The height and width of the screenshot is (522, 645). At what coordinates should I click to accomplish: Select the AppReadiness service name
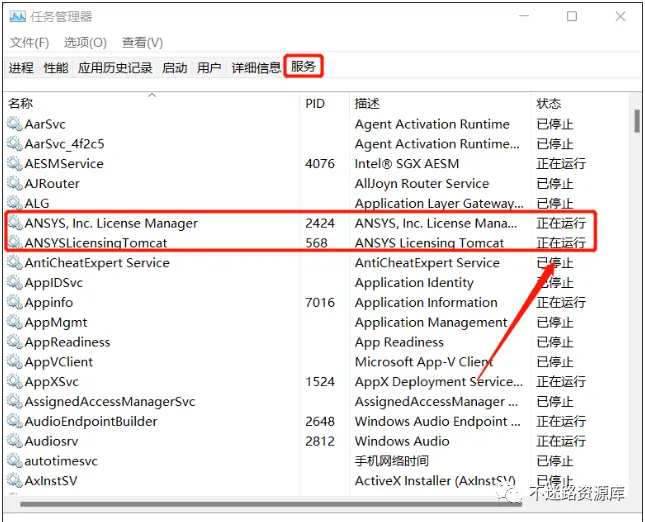[x=67, y=342]
